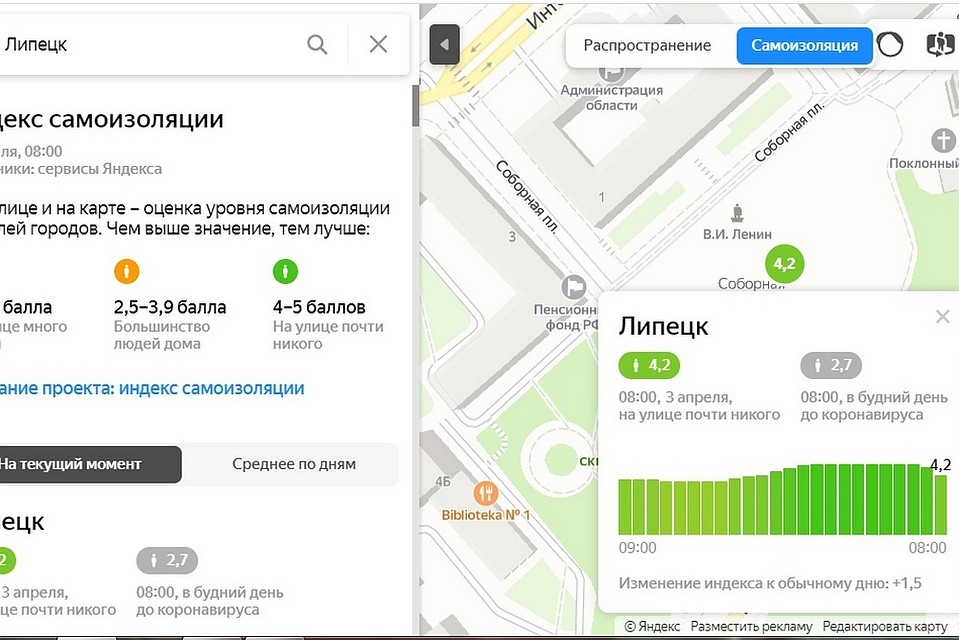Screen dimensions: 959x640
Task: Open the panorama people map icon
Action: [940, 45]
